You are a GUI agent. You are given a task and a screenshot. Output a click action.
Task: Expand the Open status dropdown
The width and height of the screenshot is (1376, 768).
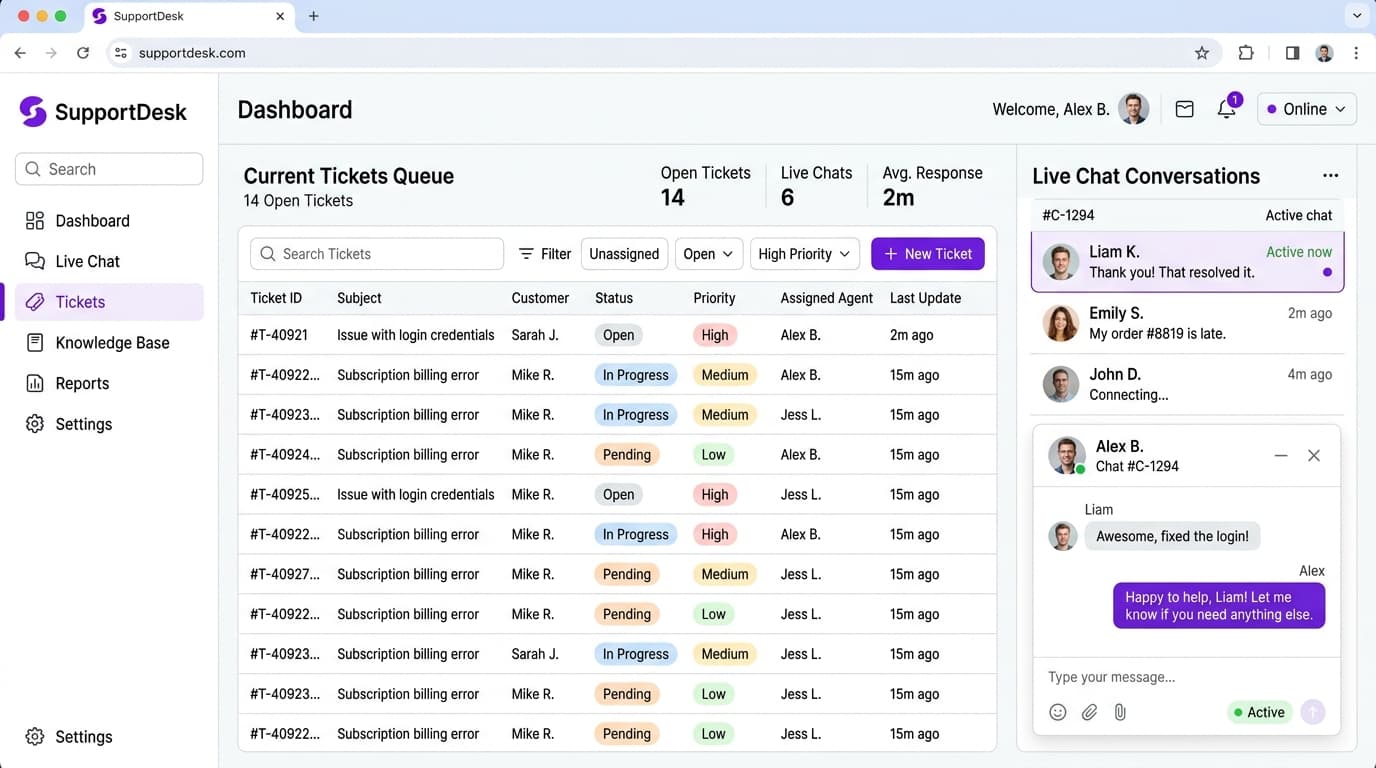point(709,254)
